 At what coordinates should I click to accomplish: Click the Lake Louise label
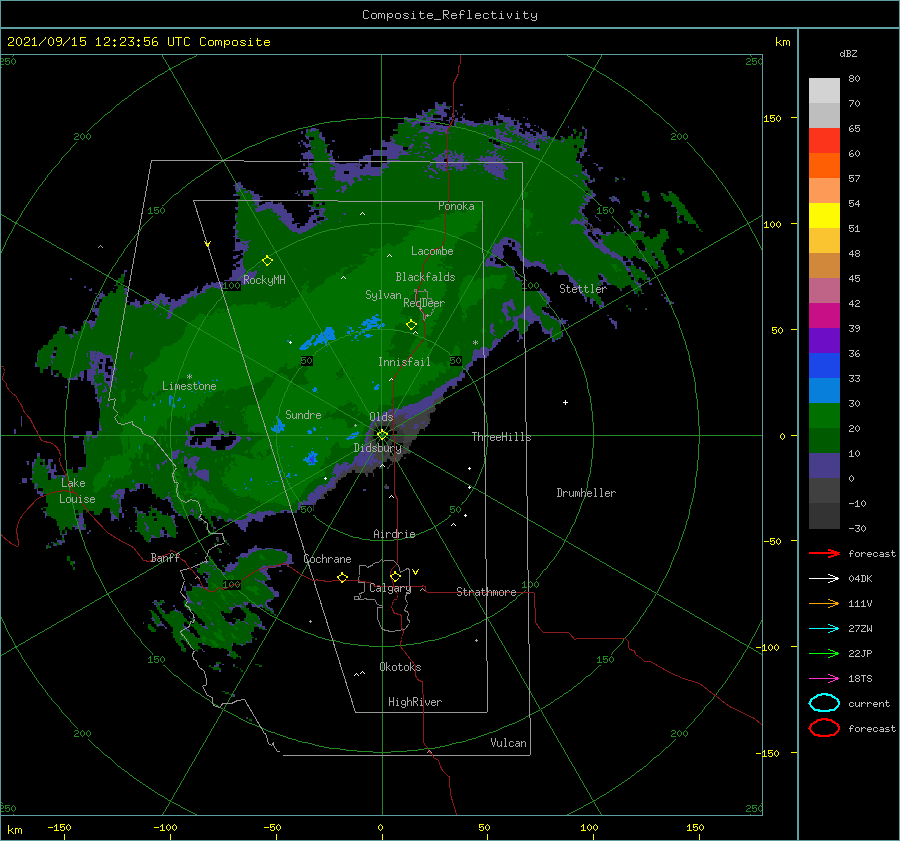pos(77,491)
